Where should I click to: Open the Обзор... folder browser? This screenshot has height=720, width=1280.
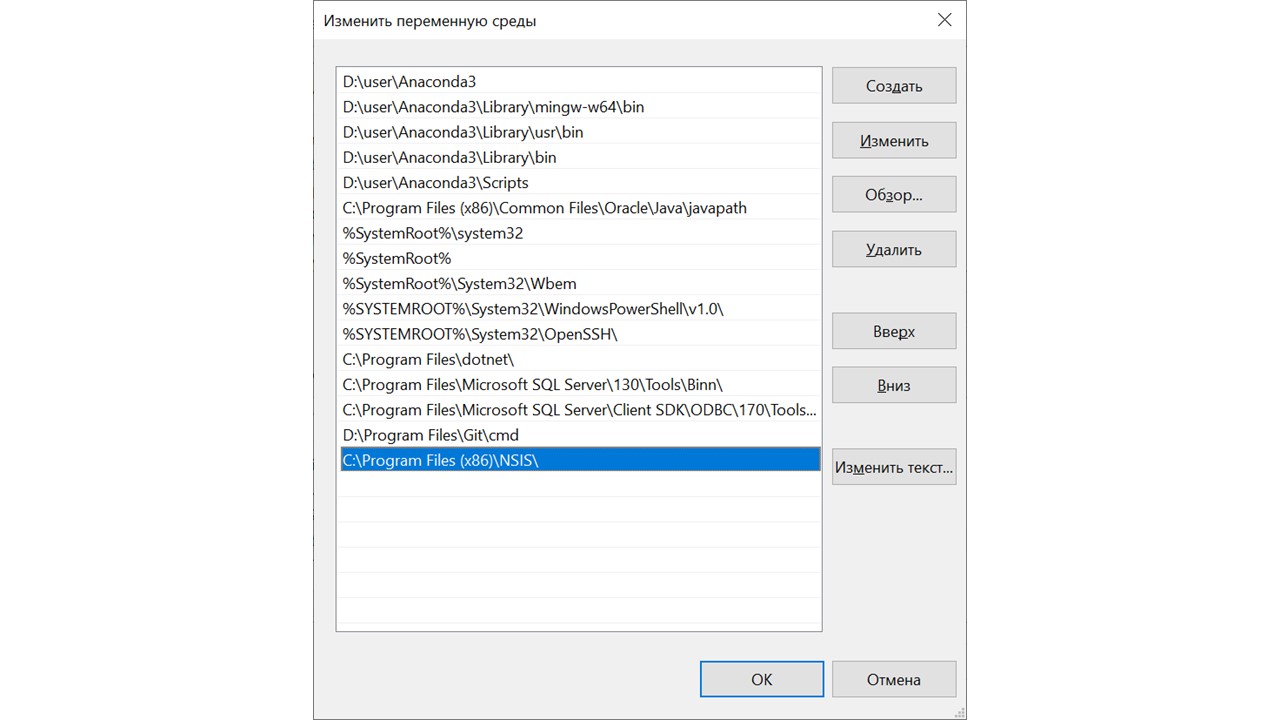tap(893, 195)
